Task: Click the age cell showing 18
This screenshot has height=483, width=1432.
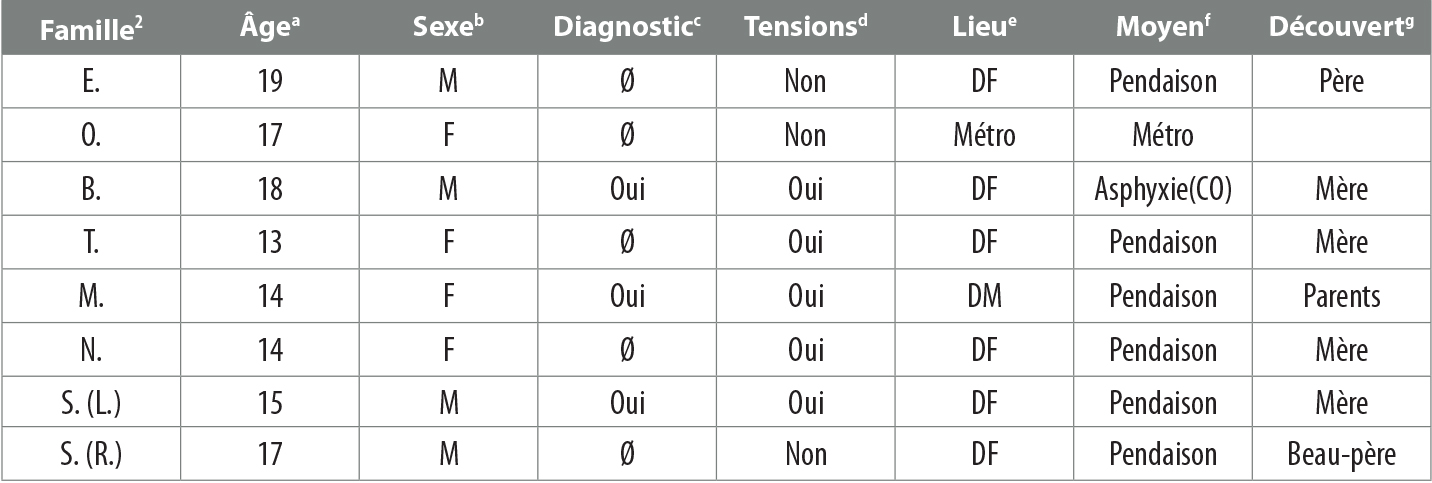Action: coord(269,189)
